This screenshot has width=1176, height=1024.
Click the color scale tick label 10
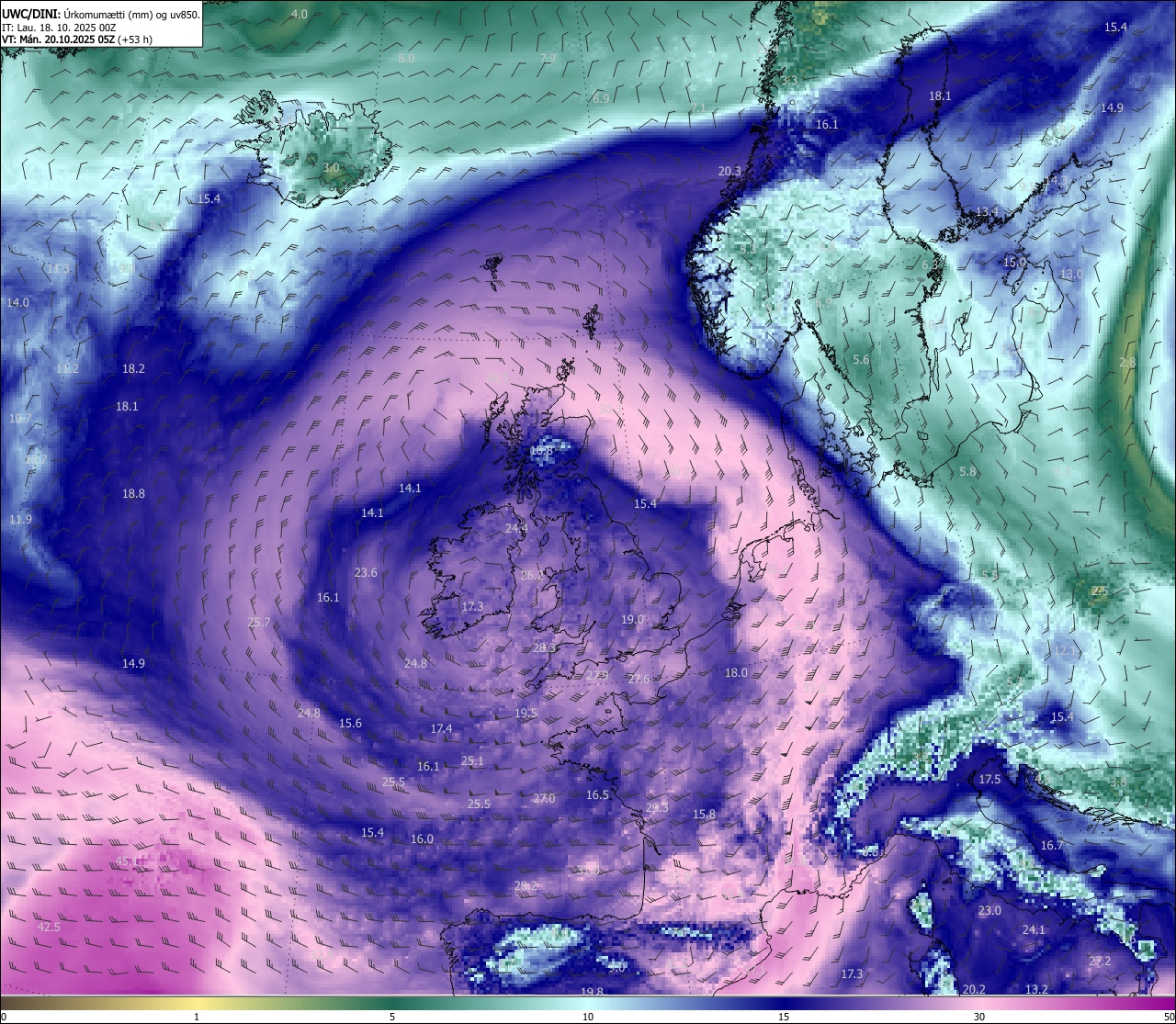point(588,1017)
